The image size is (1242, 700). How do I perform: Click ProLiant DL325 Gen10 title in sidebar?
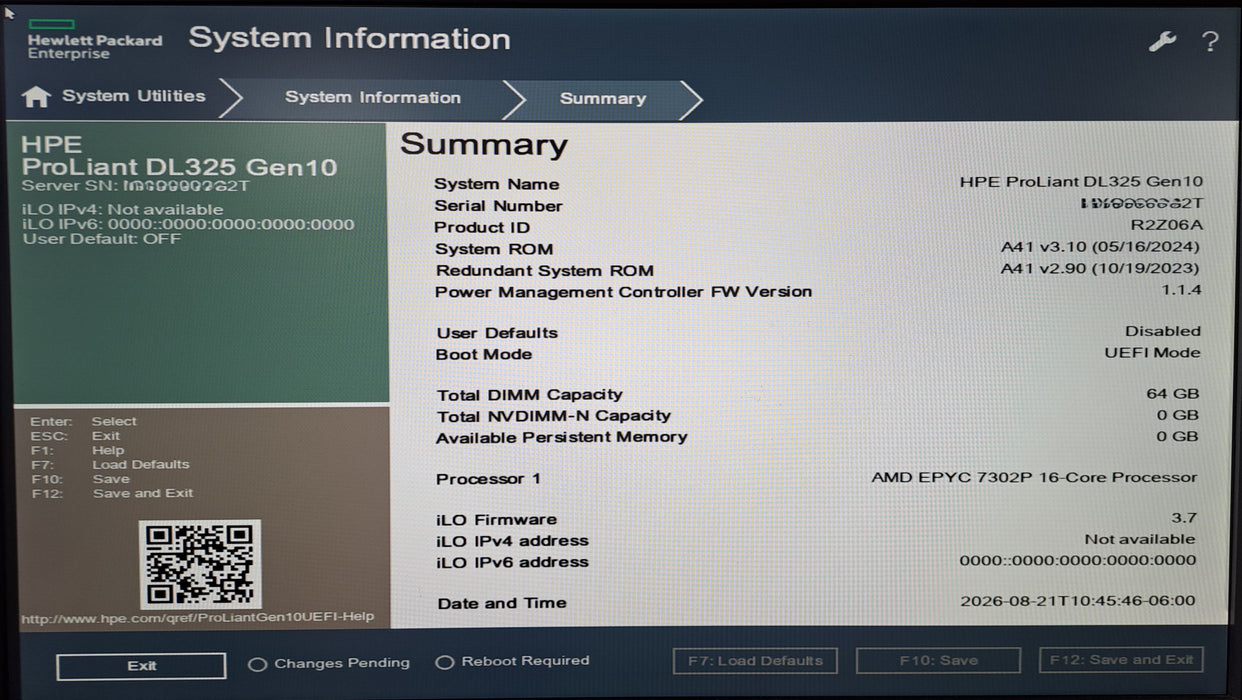point(180,167)
